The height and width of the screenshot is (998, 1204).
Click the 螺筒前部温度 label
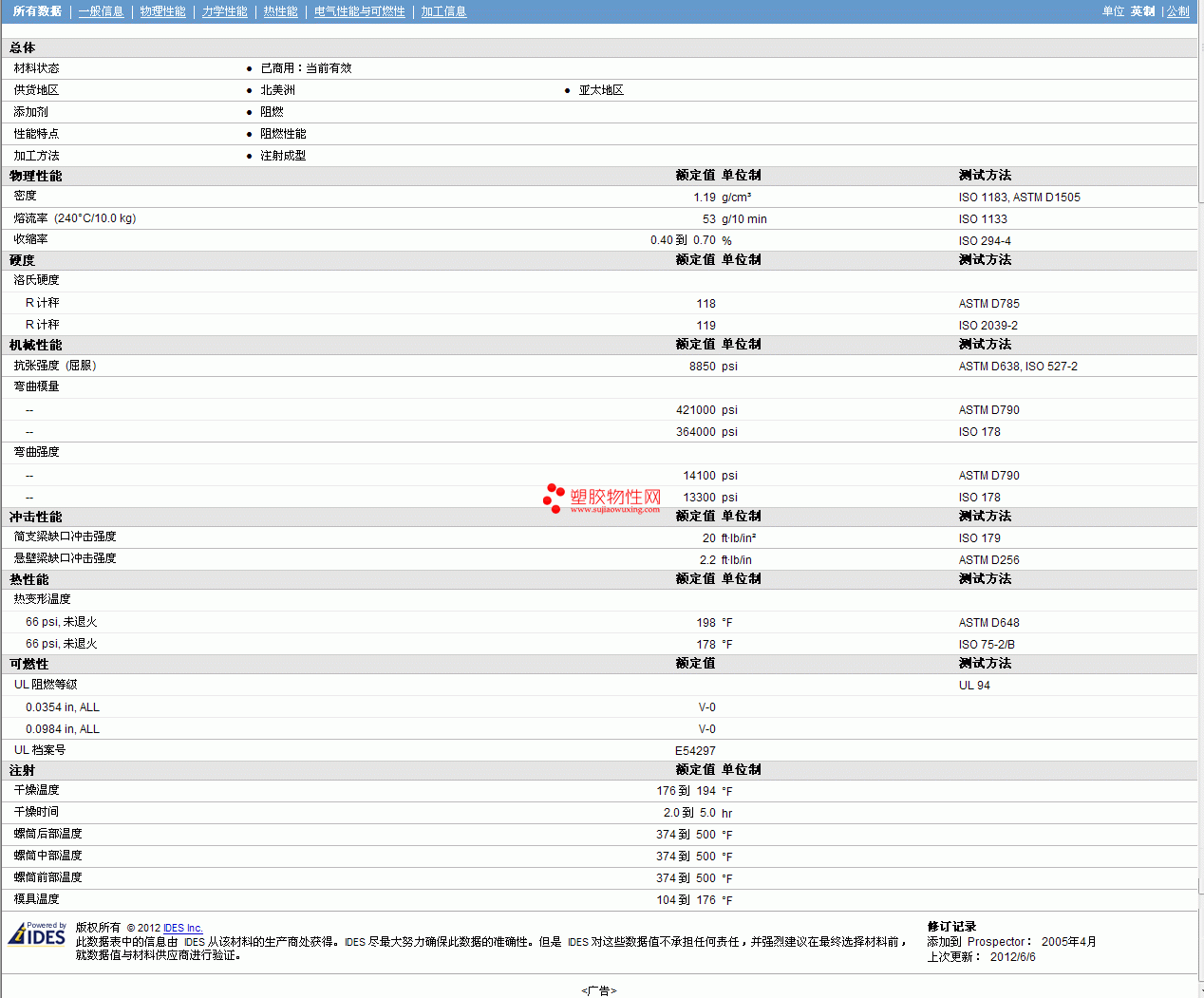[x=48, y=877]
